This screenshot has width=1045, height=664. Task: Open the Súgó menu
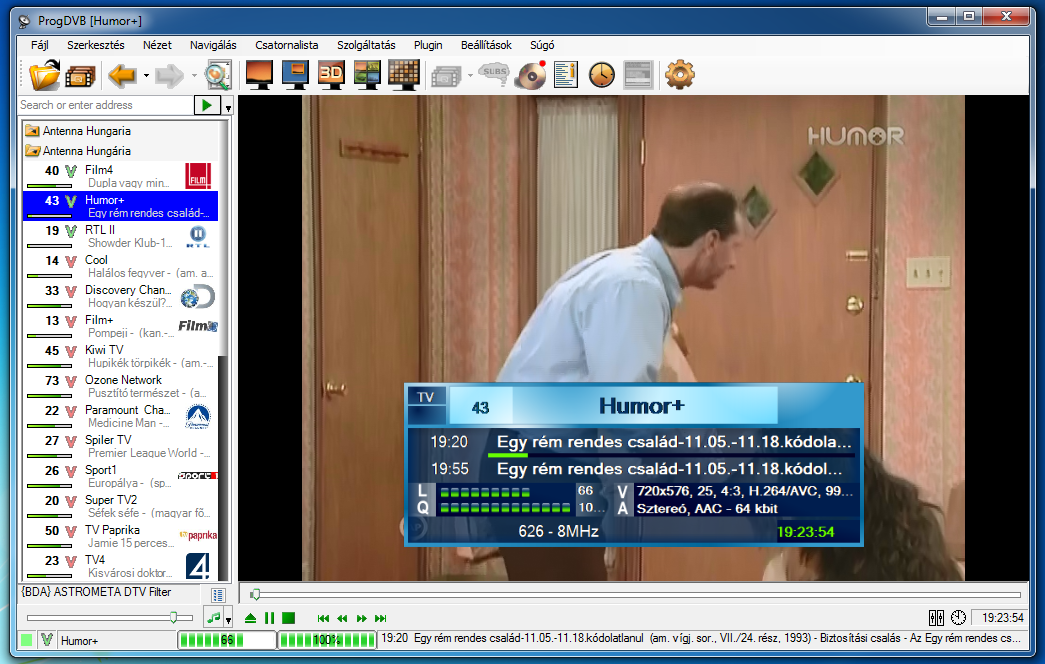tap(542, 45)
